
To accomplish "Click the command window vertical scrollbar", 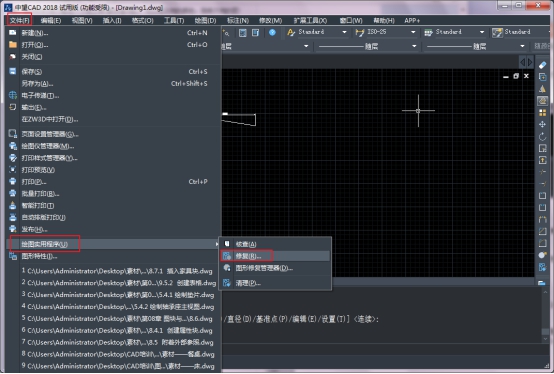I will pos(545,314).
